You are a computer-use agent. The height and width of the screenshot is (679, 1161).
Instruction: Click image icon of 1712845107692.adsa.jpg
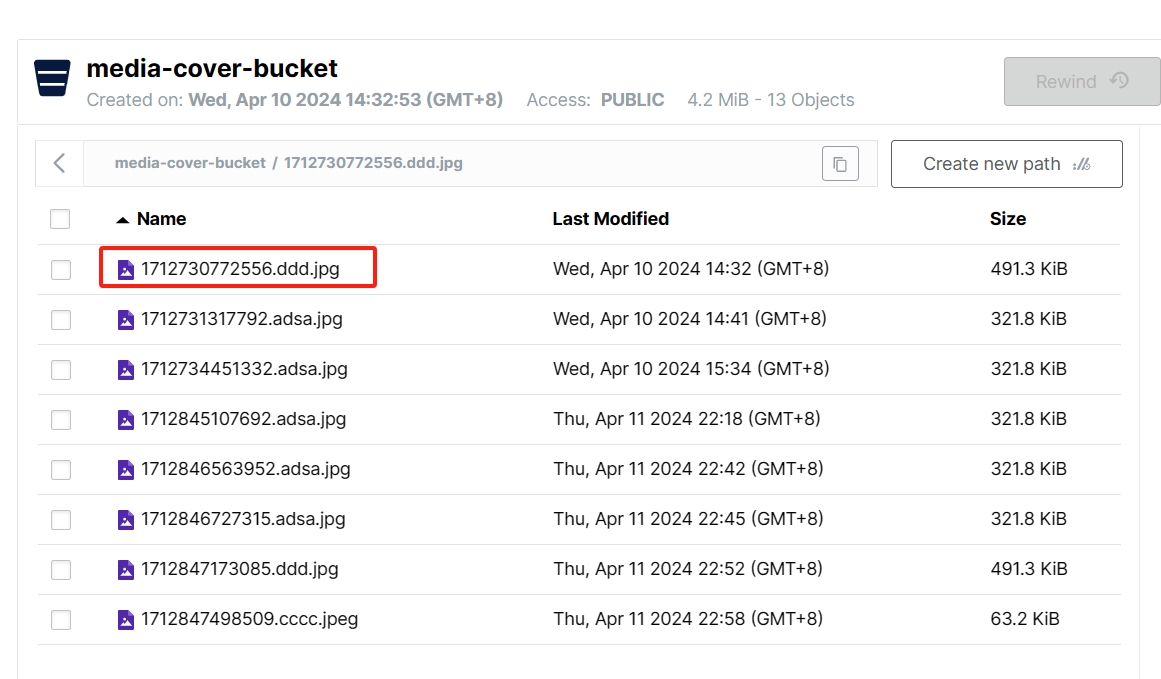(x=126, y=420)
